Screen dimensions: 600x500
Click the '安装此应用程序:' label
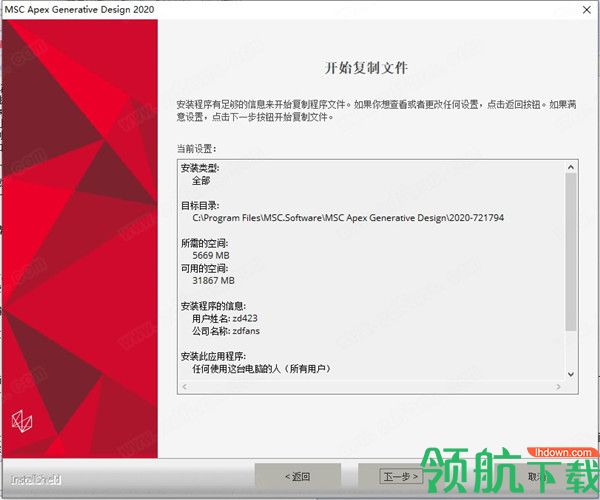coord(213,356)
